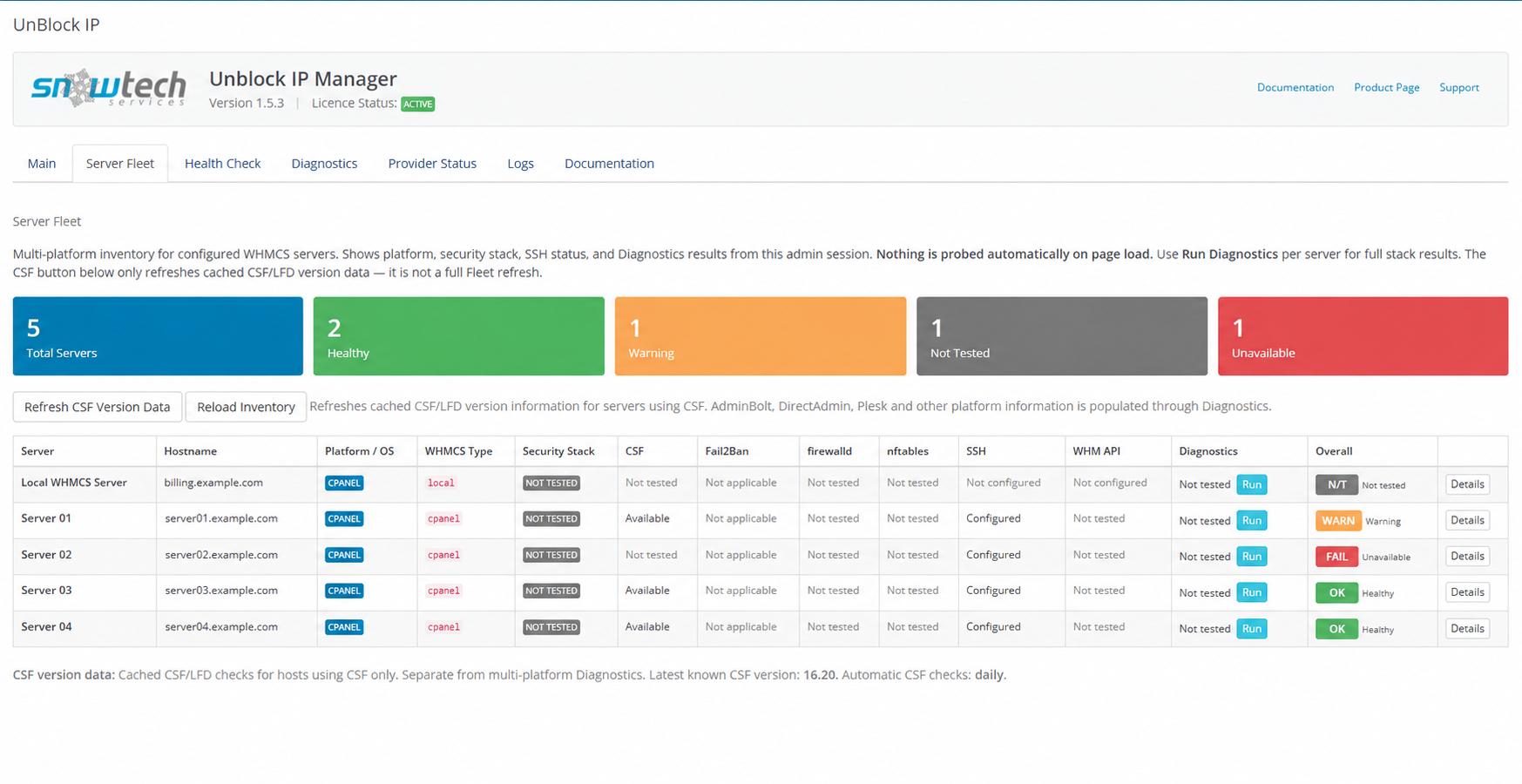
Task: Click the WARN badge for Server 01
Action: (1337, 521)
